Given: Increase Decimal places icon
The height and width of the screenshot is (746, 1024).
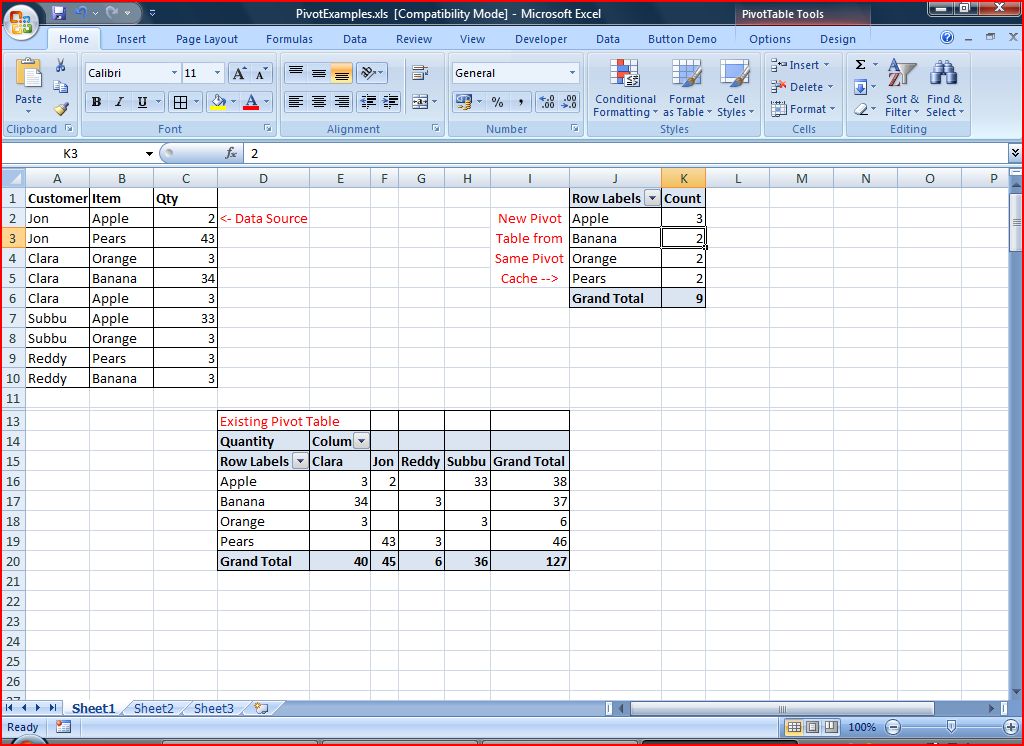Looking at the screenshot, I should pyautogui.click(x=547, y=102).
